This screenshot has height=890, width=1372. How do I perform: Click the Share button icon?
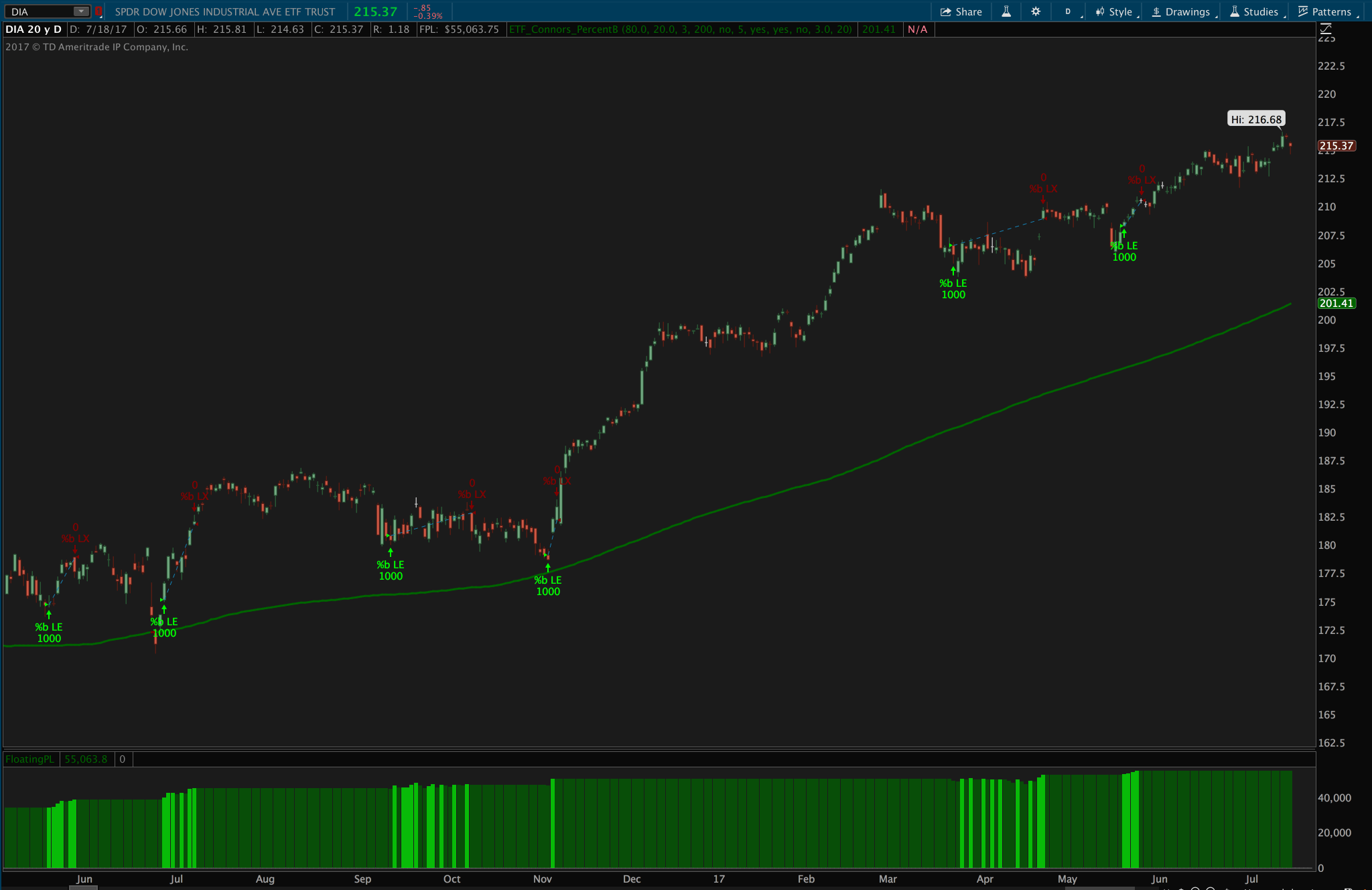[946, 11]
